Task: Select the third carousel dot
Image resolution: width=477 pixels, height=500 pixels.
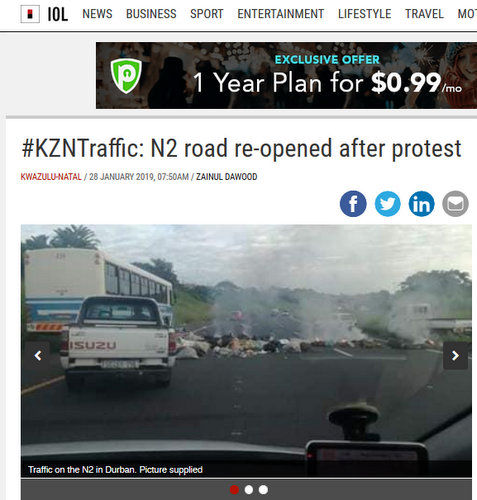Action: [x=263, y=490]
